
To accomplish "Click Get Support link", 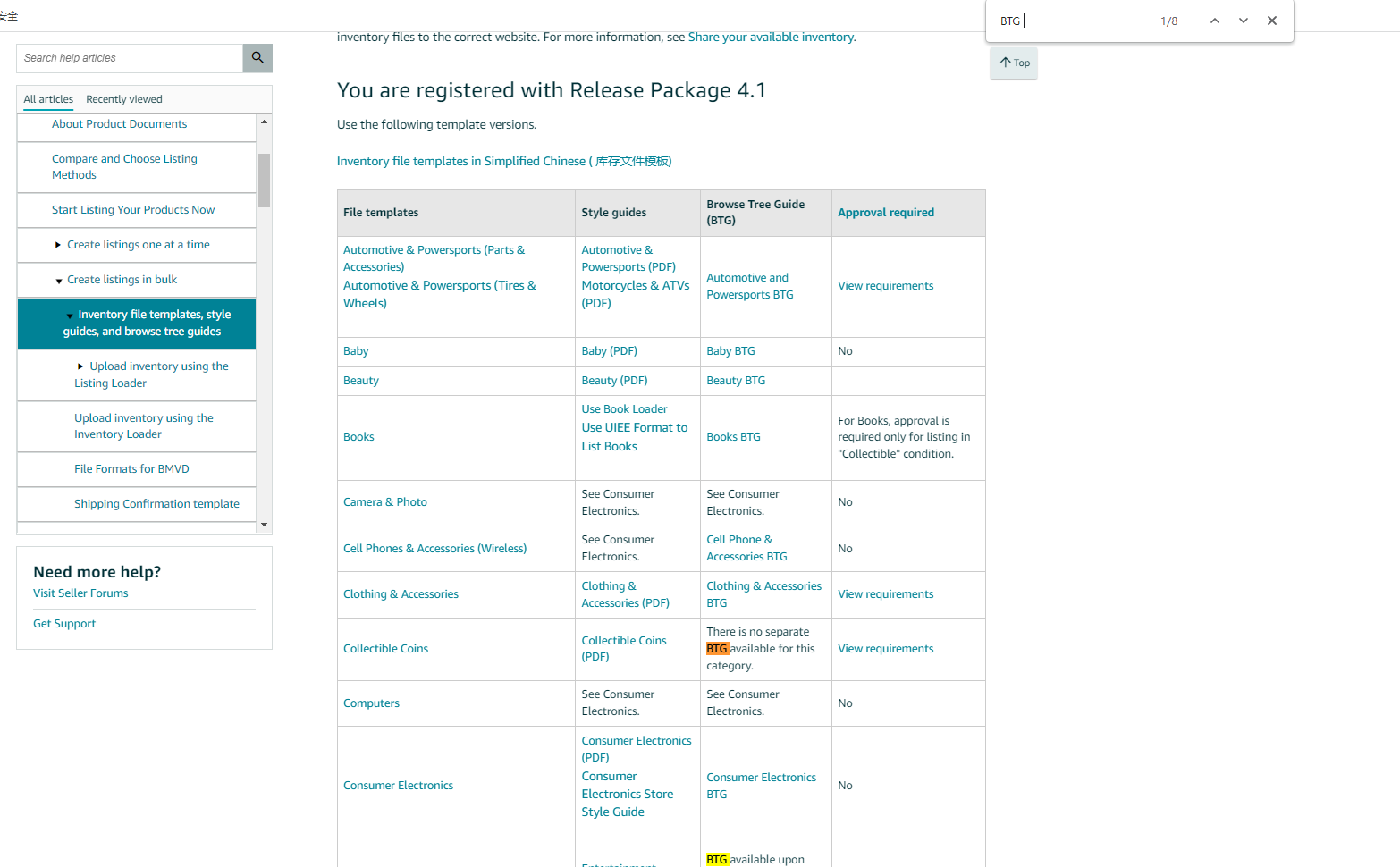I will click(x=64, y=624).
